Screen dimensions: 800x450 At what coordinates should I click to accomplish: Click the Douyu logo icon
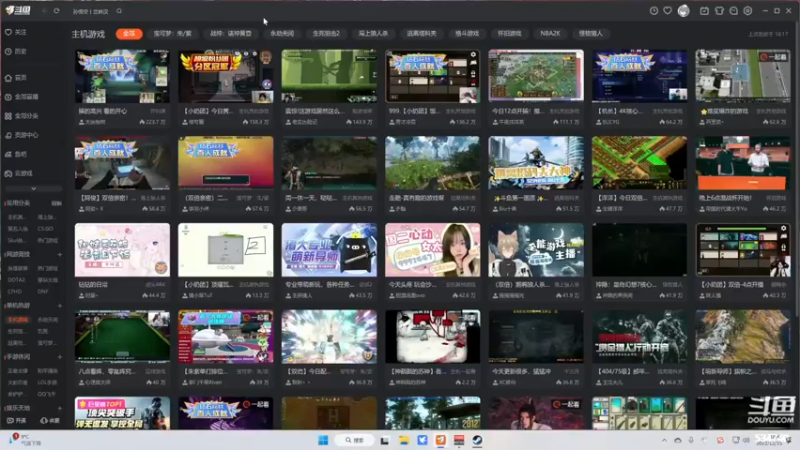(18, 10)
